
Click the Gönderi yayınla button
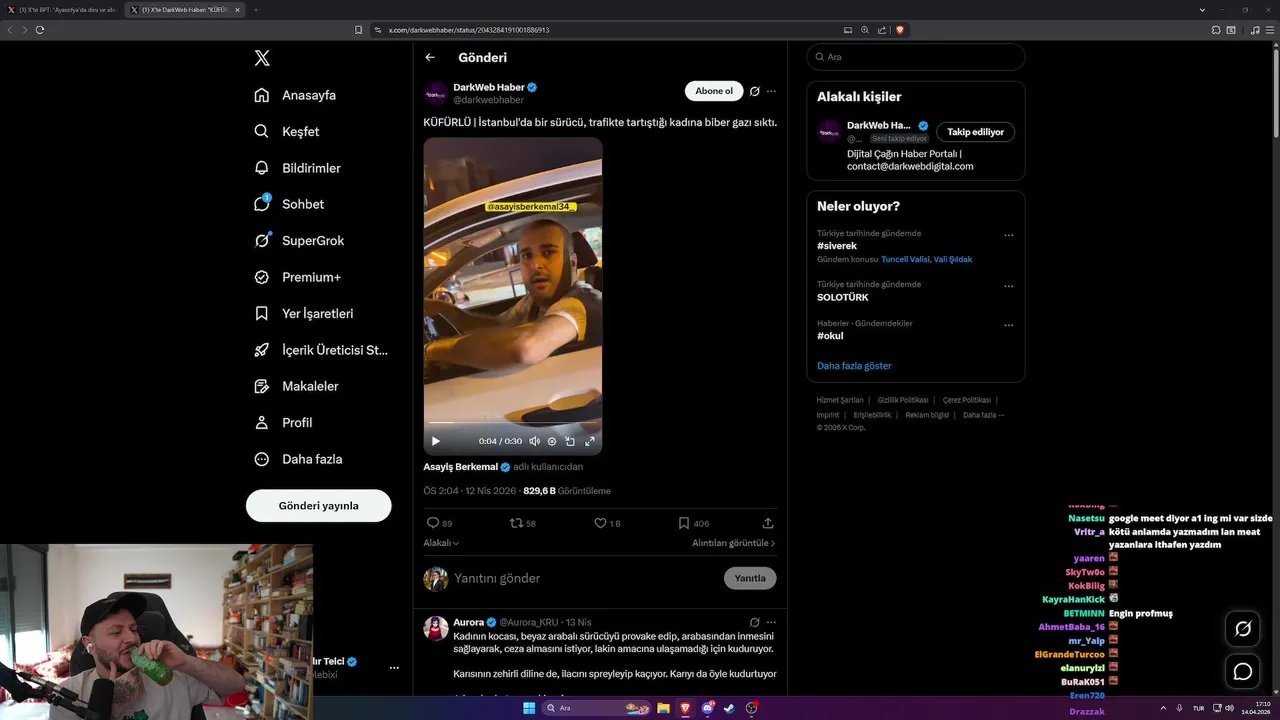pos(318,506)
